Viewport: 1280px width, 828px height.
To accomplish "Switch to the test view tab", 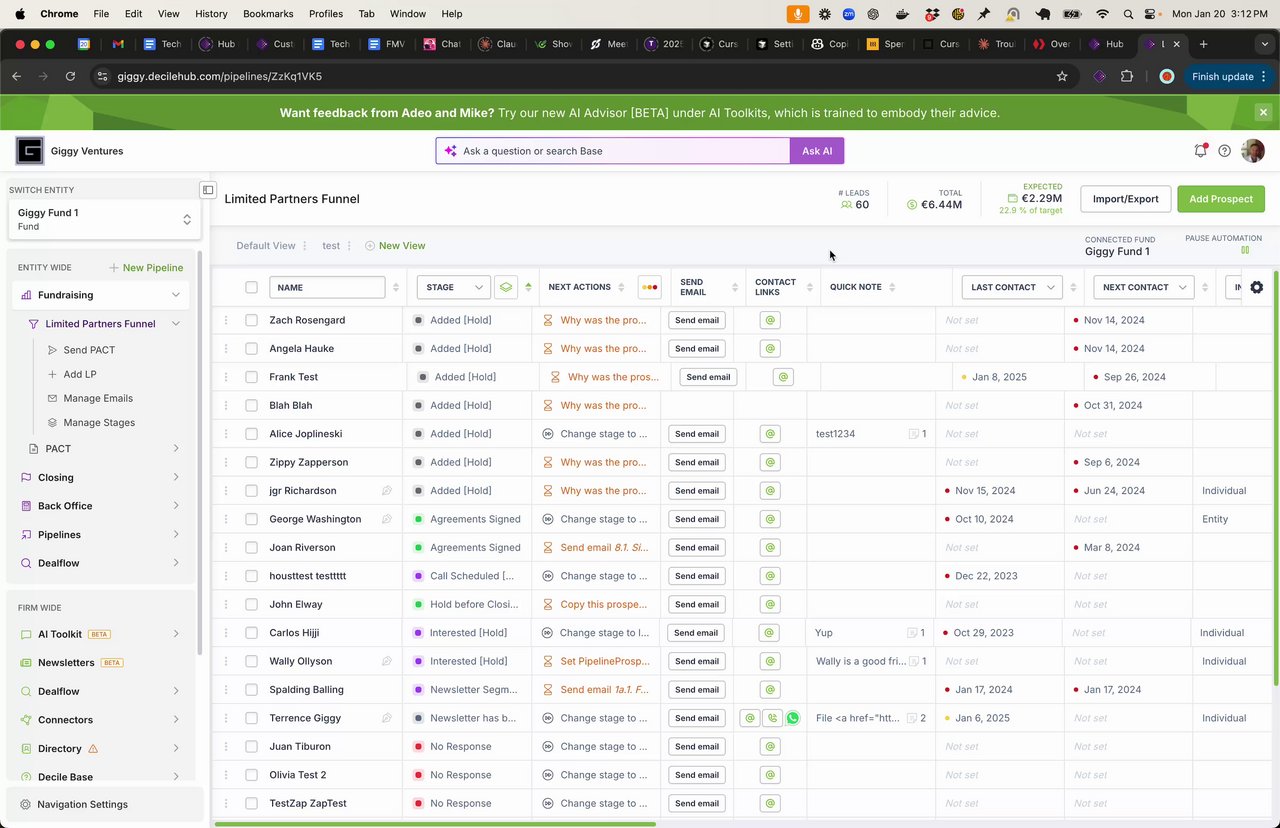I will tap(331, 246).
